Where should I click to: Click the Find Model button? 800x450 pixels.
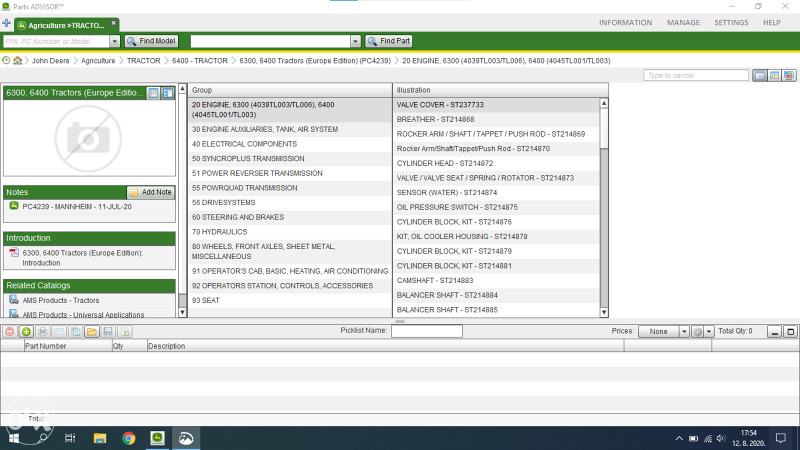(151, 41)
